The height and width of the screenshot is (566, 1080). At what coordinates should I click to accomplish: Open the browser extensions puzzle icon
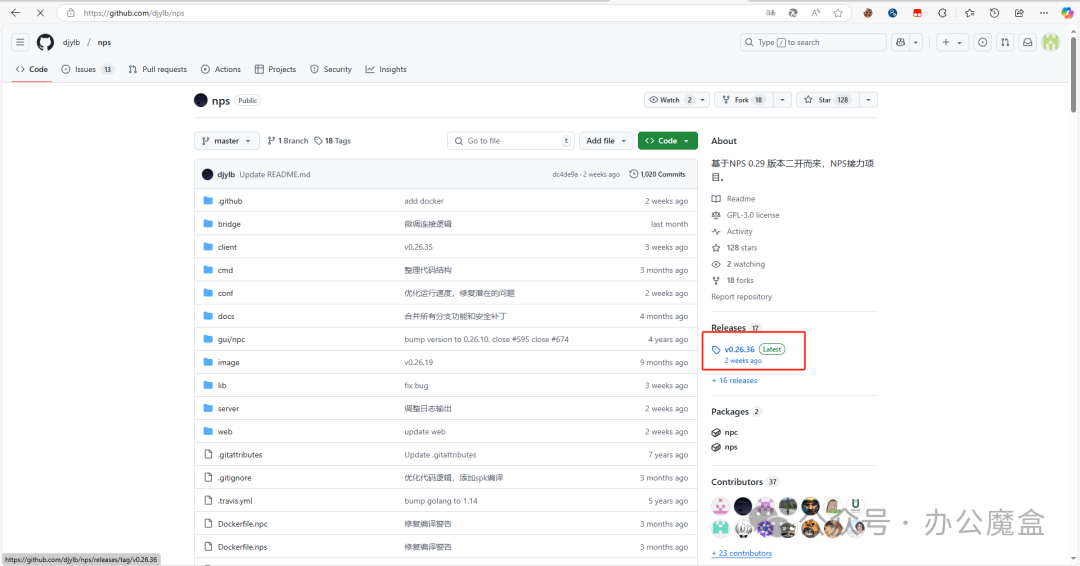pyautogui.click(x=942, y=12)
